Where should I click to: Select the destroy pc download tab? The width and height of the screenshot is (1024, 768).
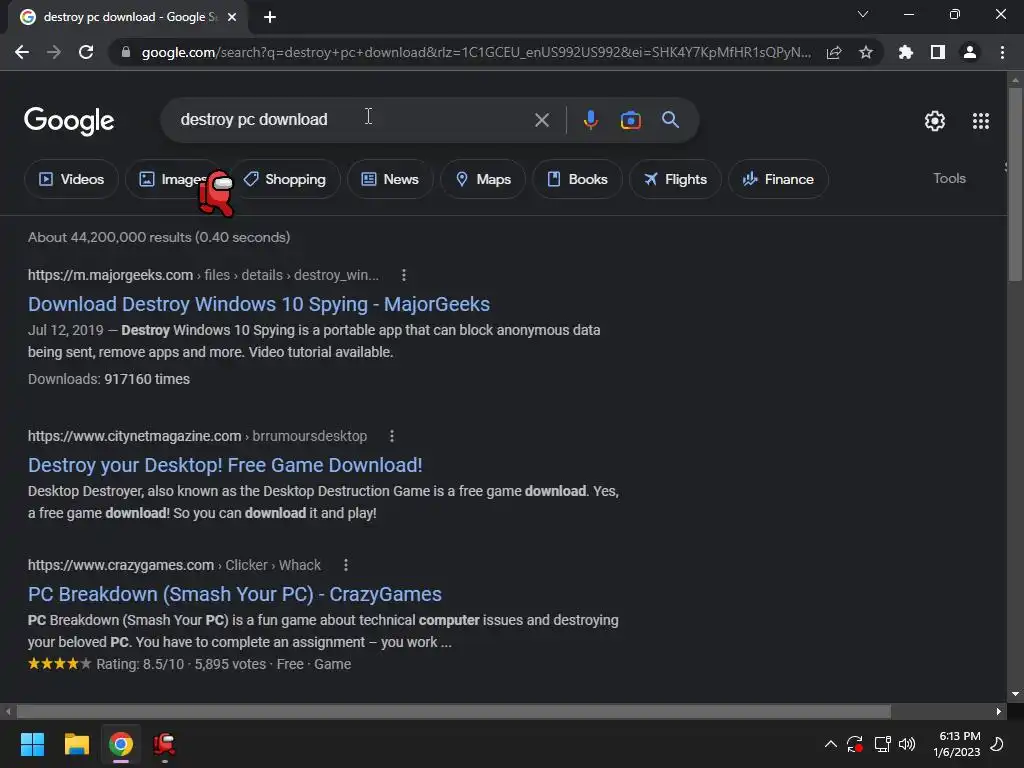[128, 17]
